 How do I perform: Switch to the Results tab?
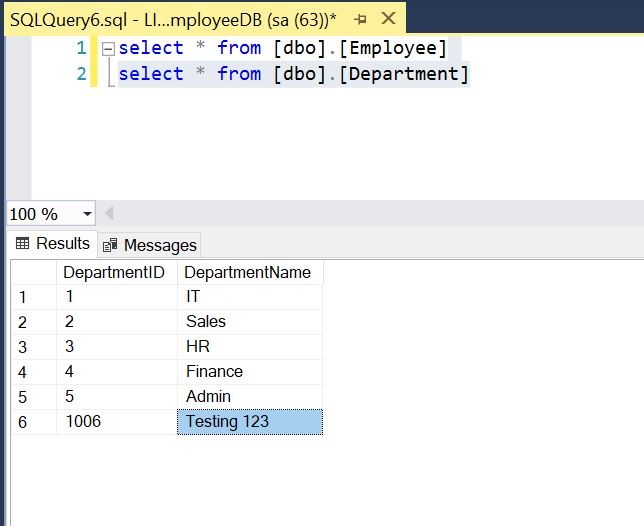click(53, 243)
